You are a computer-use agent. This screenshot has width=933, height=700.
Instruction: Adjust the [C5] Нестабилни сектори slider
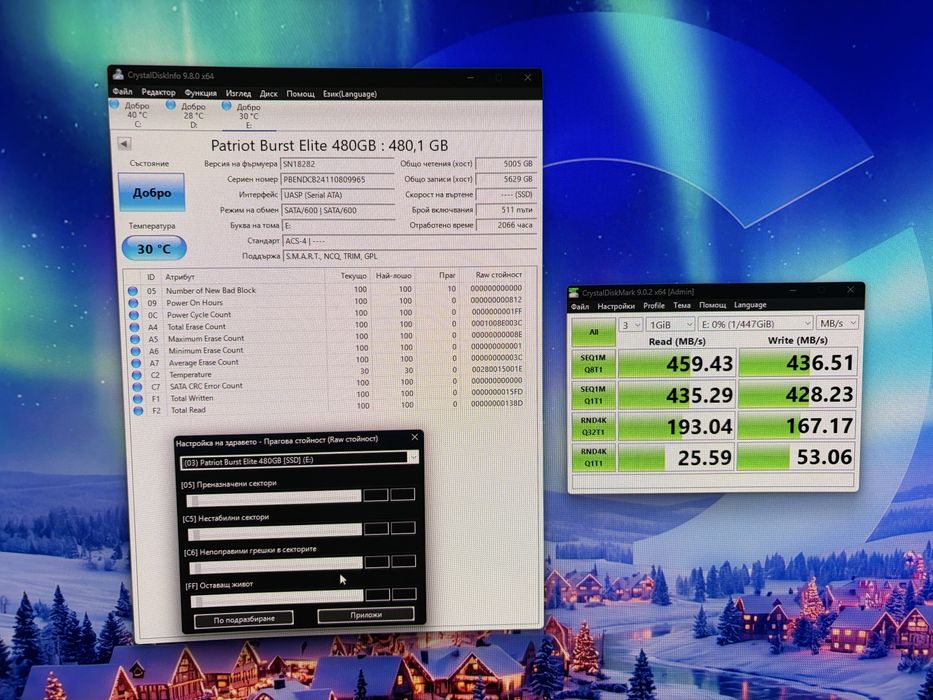[275, 530]
